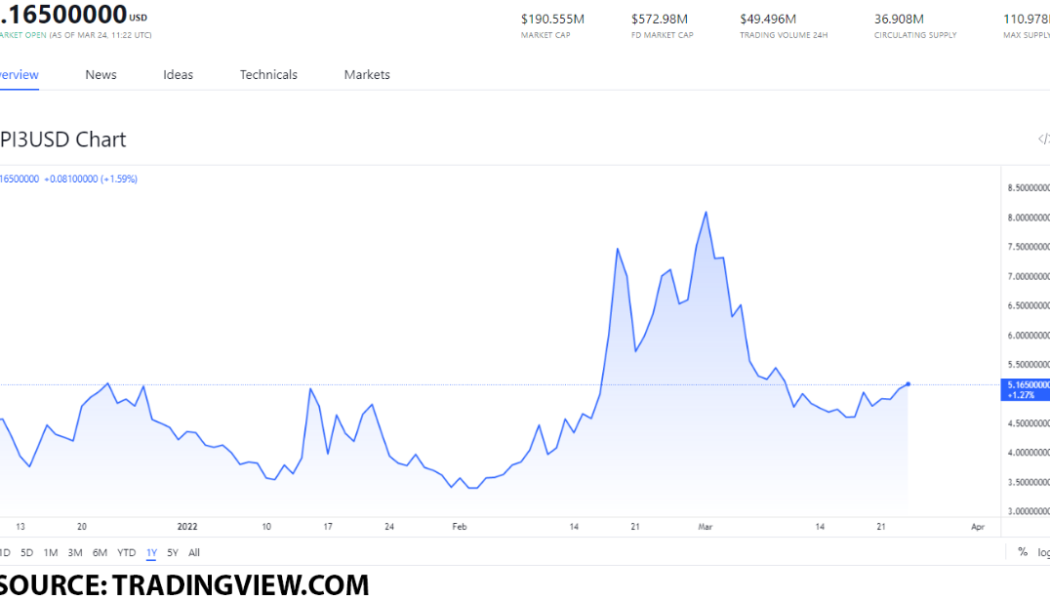
Task: Set chart range to 5D
Action: pos(27,552)
